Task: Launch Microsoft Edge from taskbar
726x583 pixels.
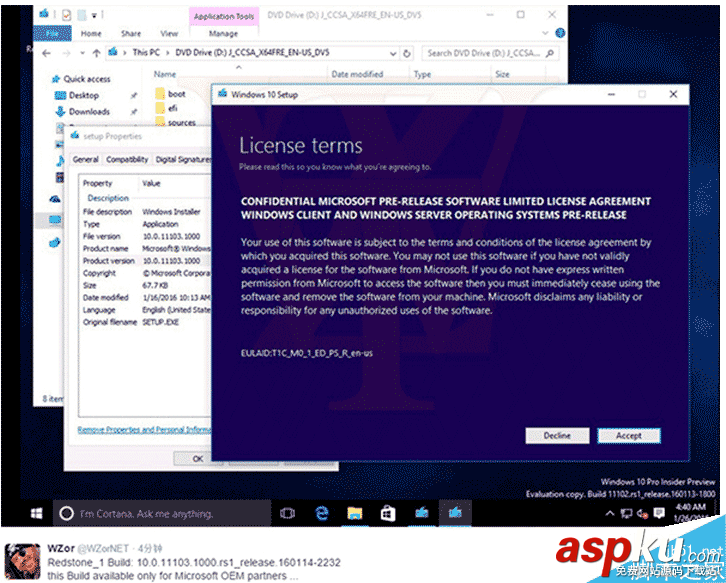Action: (x=321, y=514)
